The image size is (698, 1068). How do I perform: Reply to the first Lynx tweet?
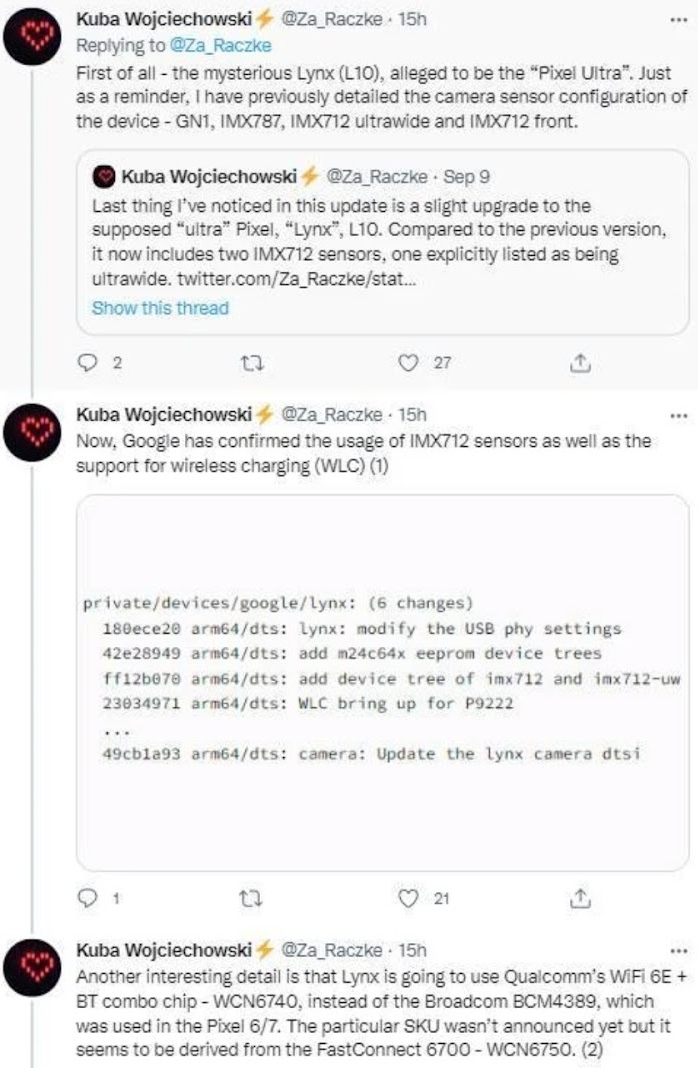[x=89, y=362]
